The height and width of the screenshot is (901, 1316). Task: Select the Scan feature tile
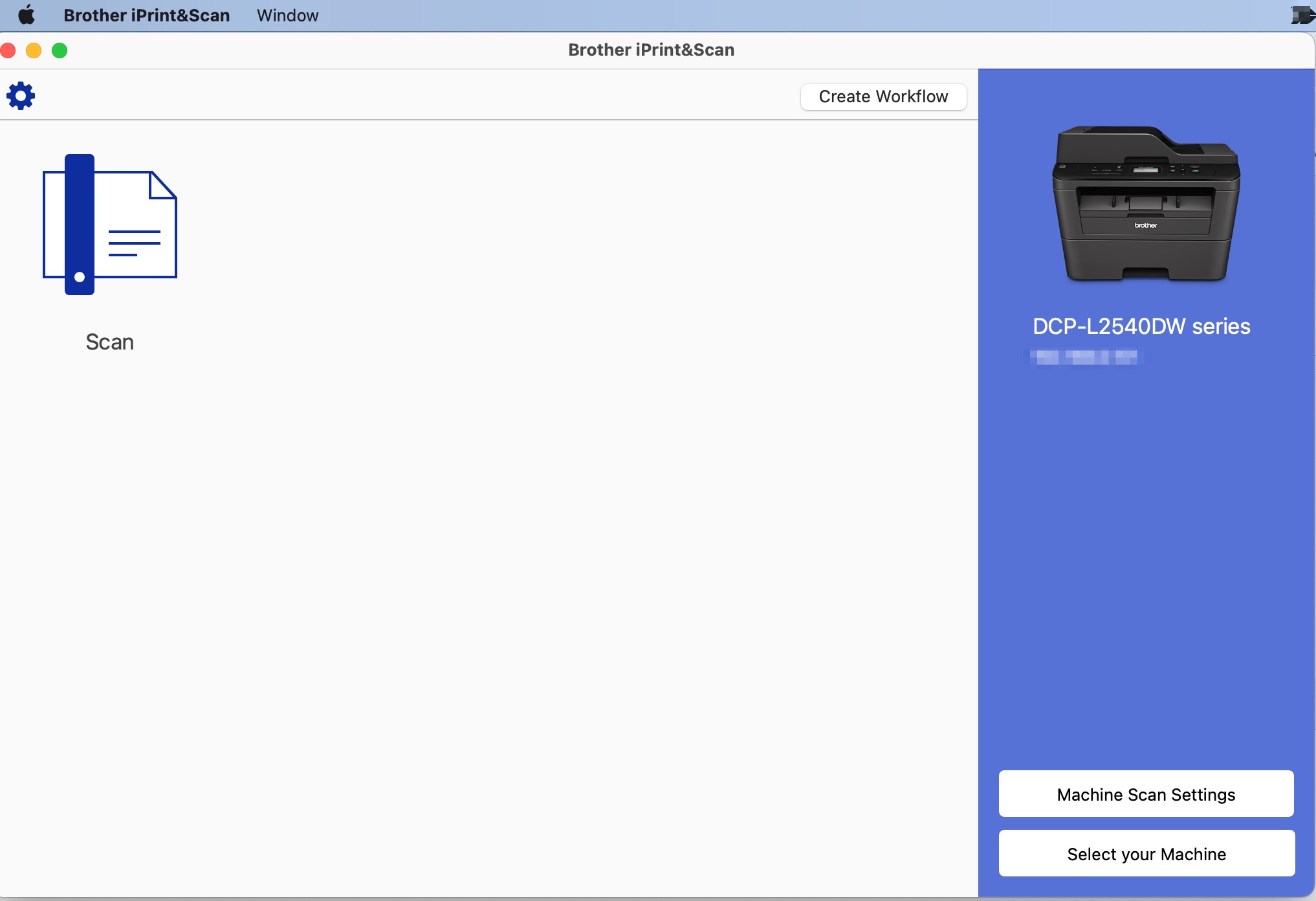(109, 252)
